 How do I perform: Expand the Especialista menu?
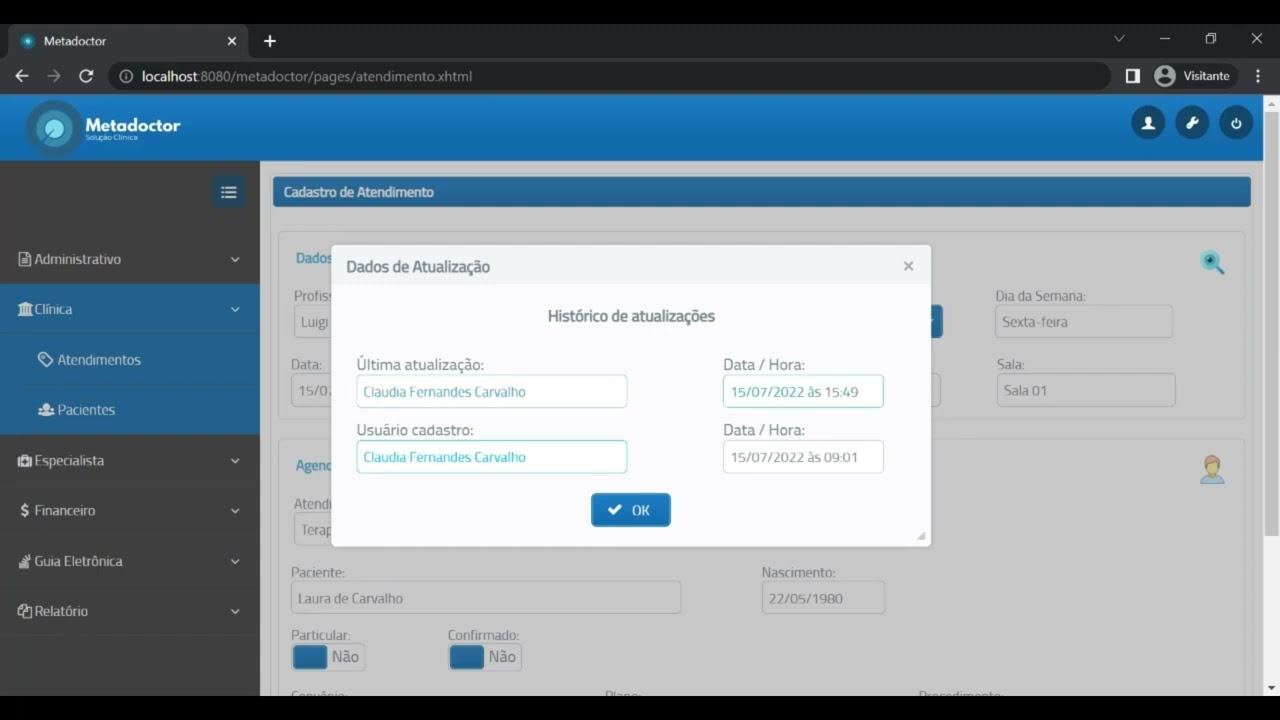(x=130, y=461)
